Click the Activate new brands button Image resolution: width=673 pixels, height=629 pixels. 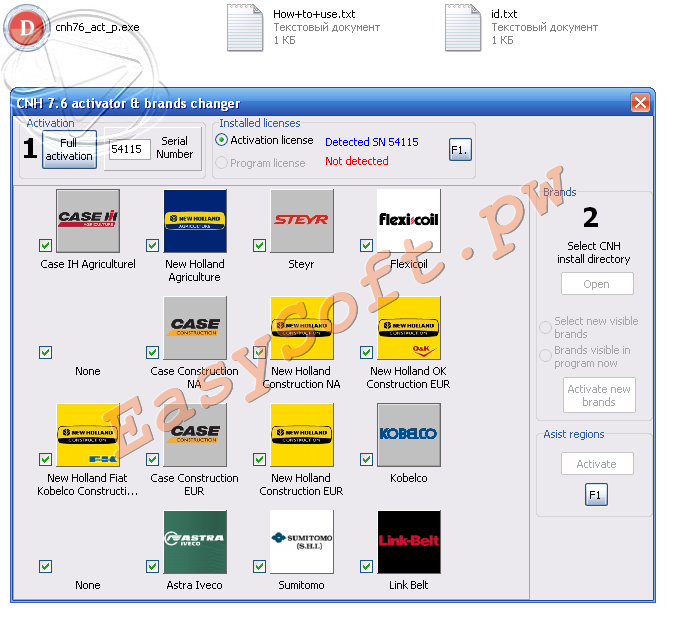pyautogui.click(x=599, y=395)
